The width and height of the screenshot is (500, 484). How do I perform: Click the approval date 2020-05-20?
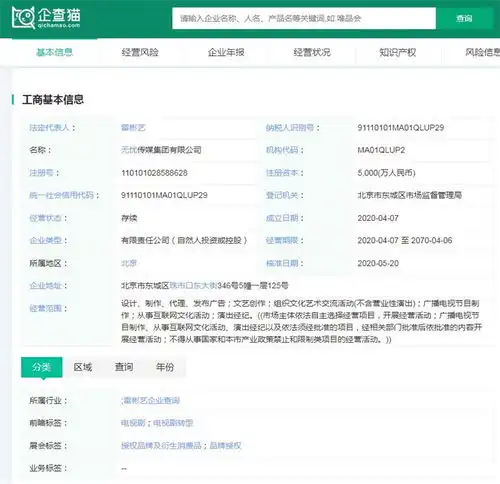(x=378, y=263)
